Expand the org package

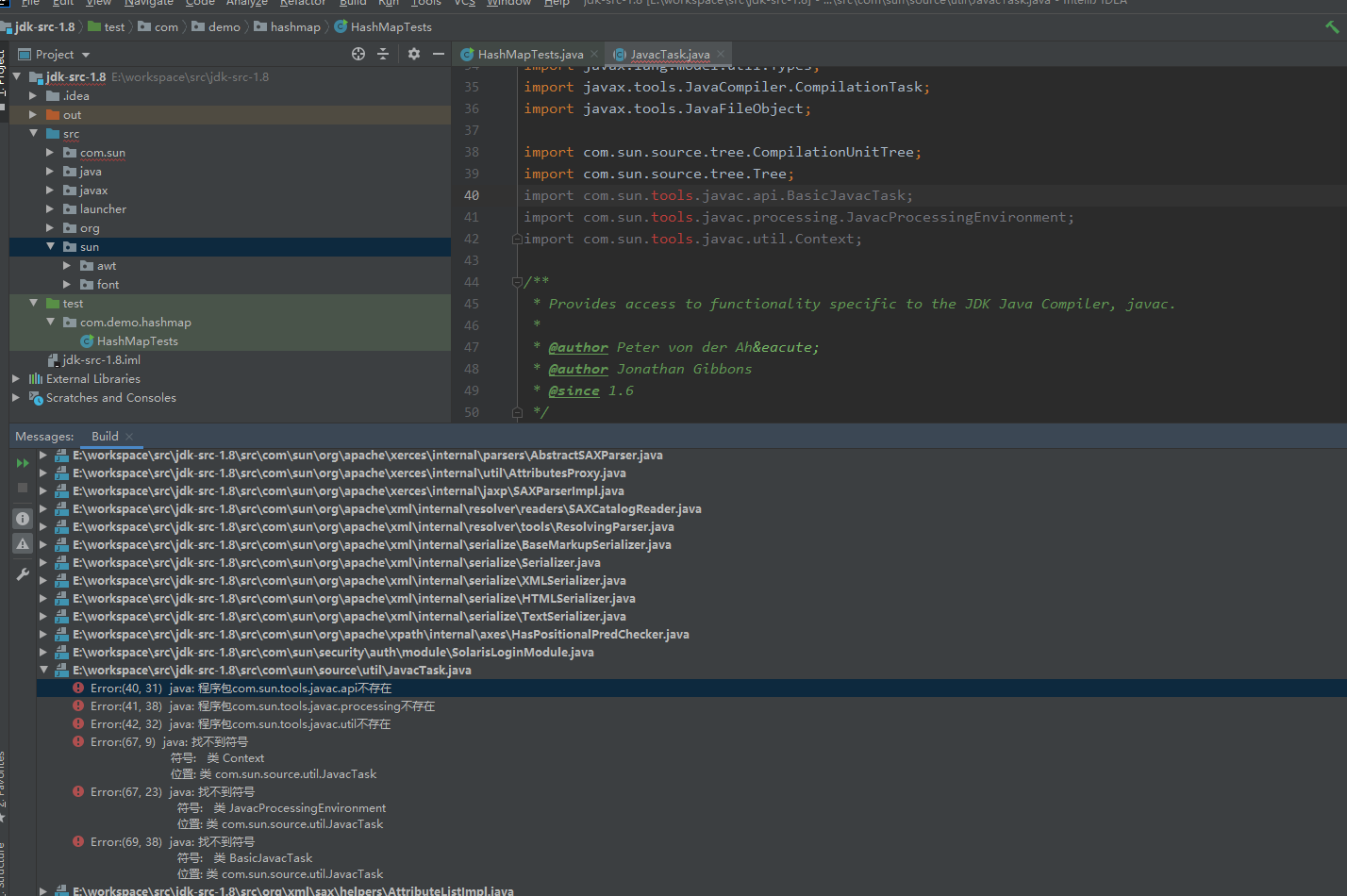coord(50,228)
